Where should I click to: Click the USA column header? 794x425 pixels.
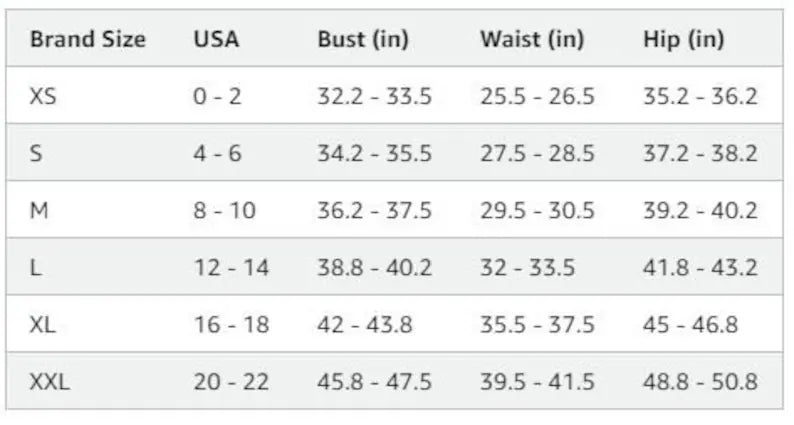click(216, 40)
